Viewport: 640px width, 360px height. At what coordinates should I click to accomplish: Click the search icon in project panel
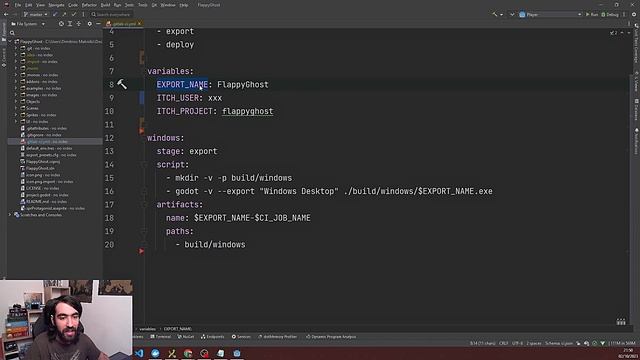coord(12,33)
